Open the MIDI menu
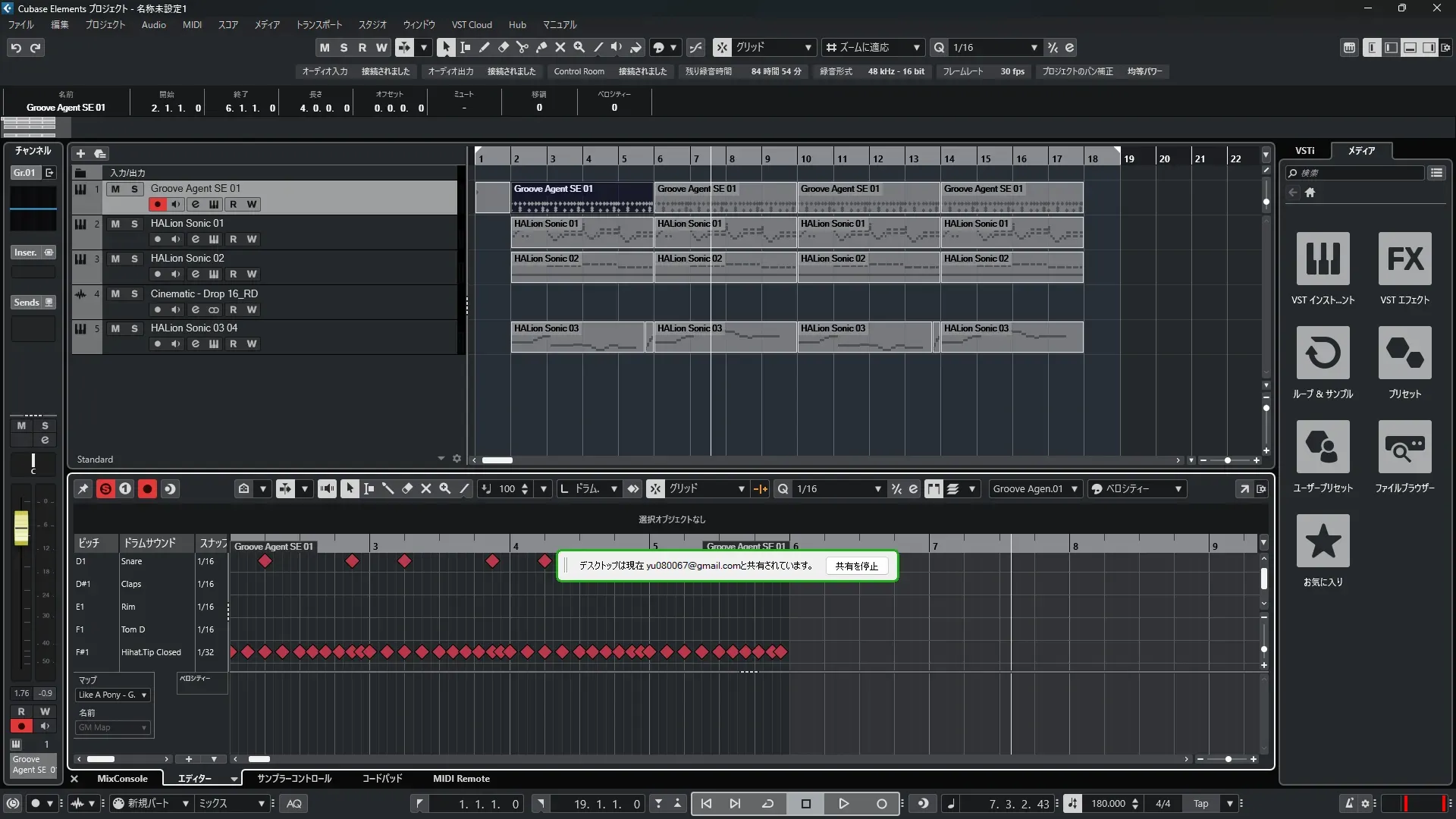Screen dimensions: 1456x819 [x=192, y=24]
